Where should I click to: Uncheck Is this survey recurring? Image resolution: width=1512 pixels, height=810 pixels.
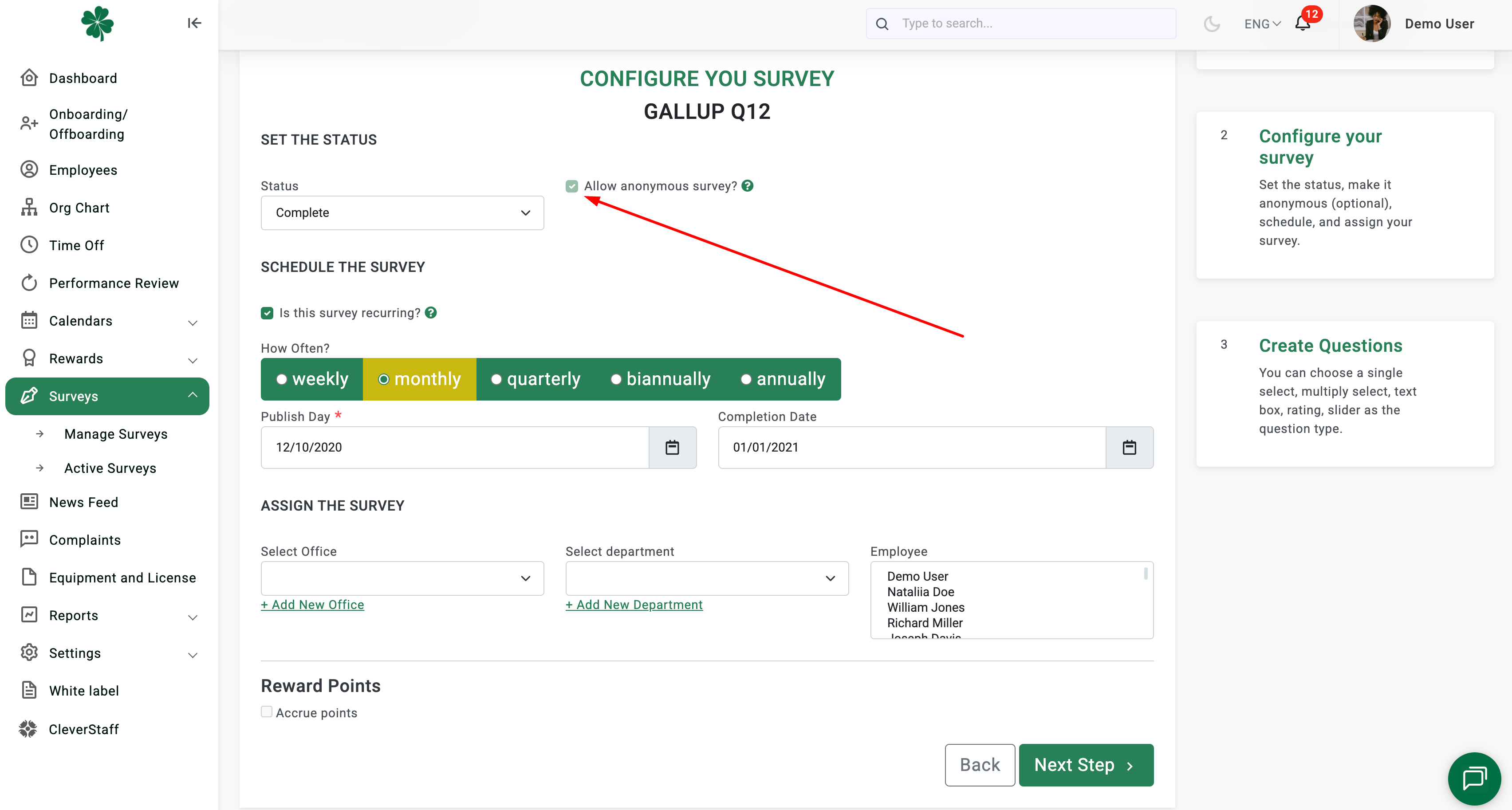pyautogui.click(x=267, y=313)
